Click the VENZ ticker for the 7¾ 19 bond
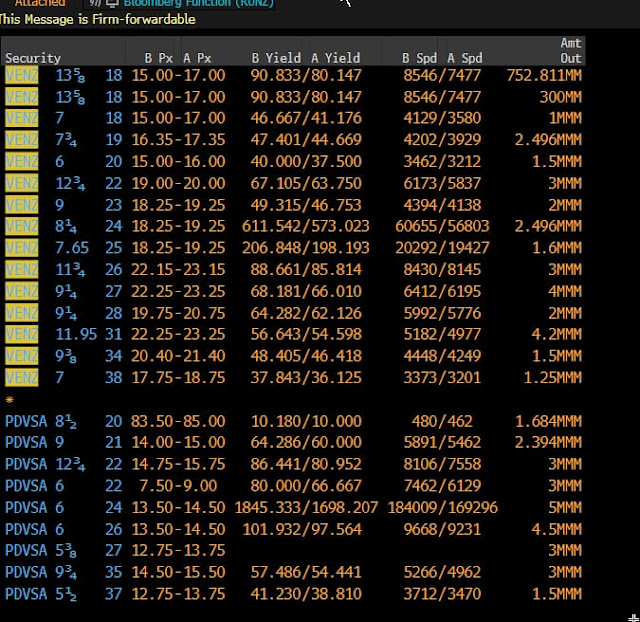This screenshot has width=640, height=622. [22, 140]
